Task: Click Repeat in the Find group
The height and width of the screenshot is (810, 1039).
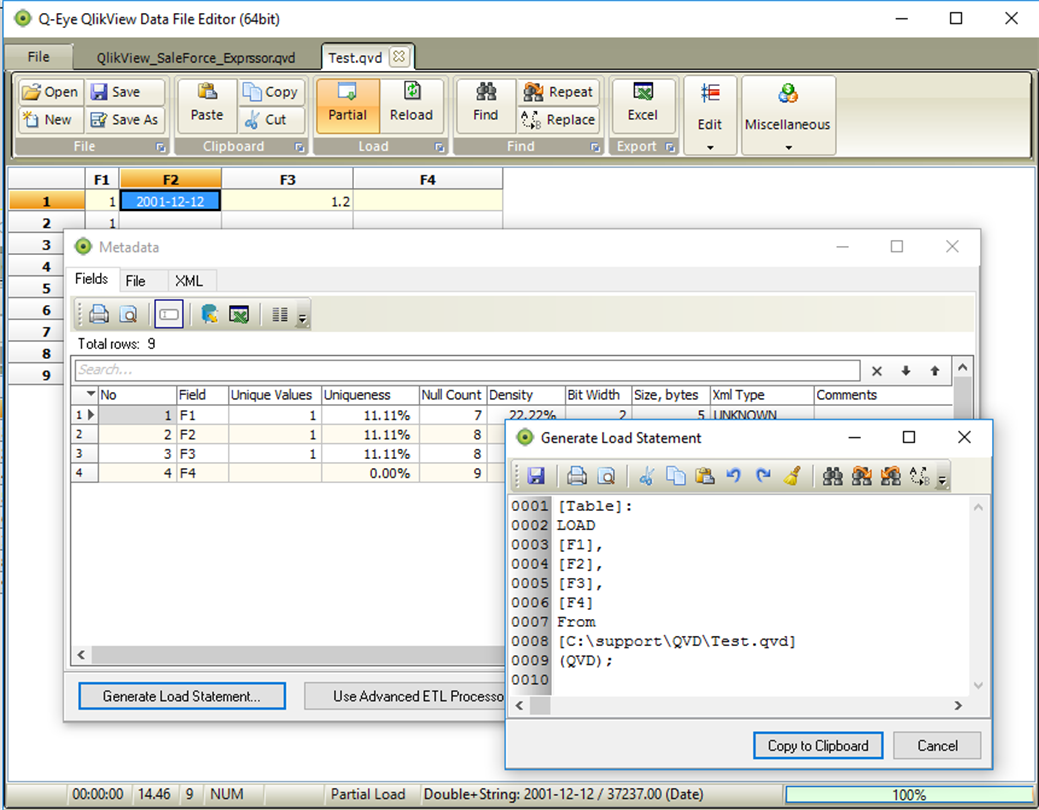Action: (x=558, y=92)
